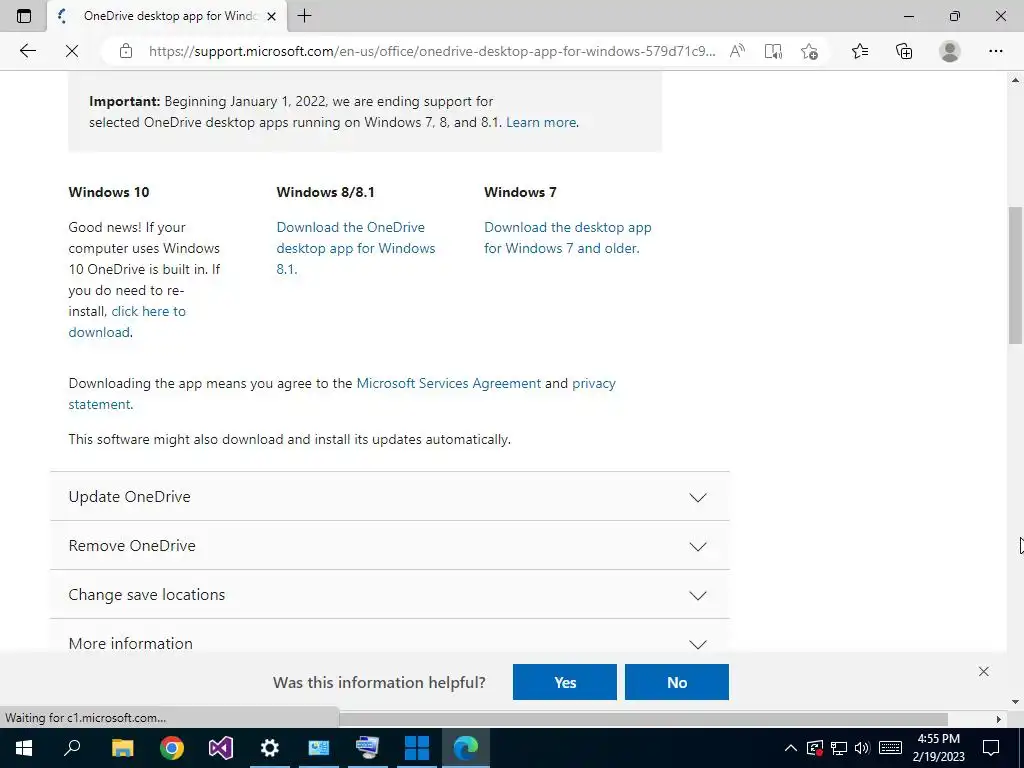Switch to Microsoft Edge taskbar icon
This screenshot has width=1024, height=768.
tap(466, 748)
